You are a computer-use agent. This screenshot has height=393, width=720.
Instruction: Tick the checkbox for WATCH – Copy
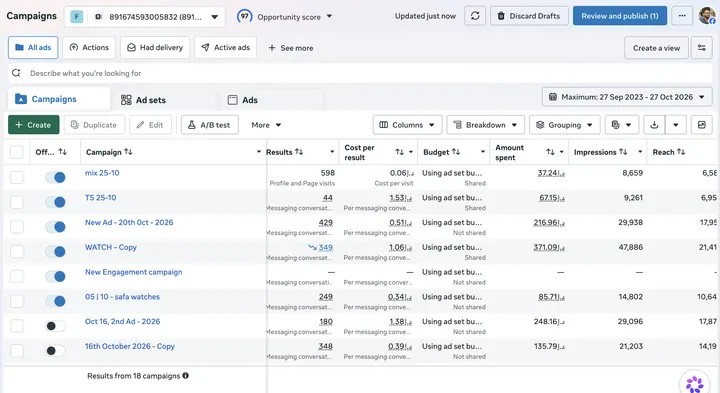17,252
